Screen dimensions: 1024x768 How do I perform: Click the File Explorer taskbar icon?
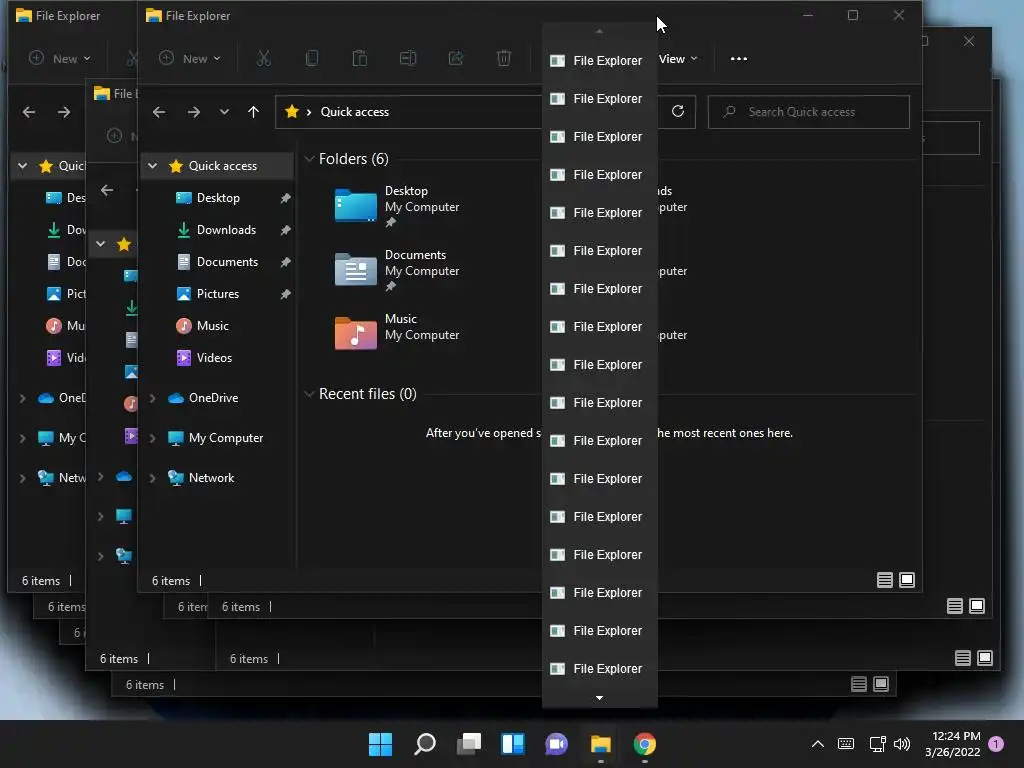pos(601,744)
